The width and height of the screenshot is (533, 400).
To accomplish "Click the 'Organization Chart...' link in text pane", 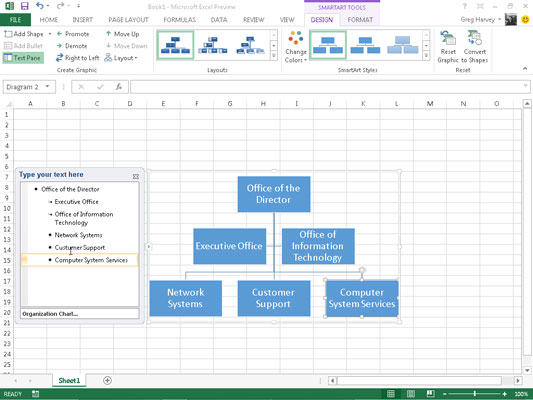I will (50, 314).
